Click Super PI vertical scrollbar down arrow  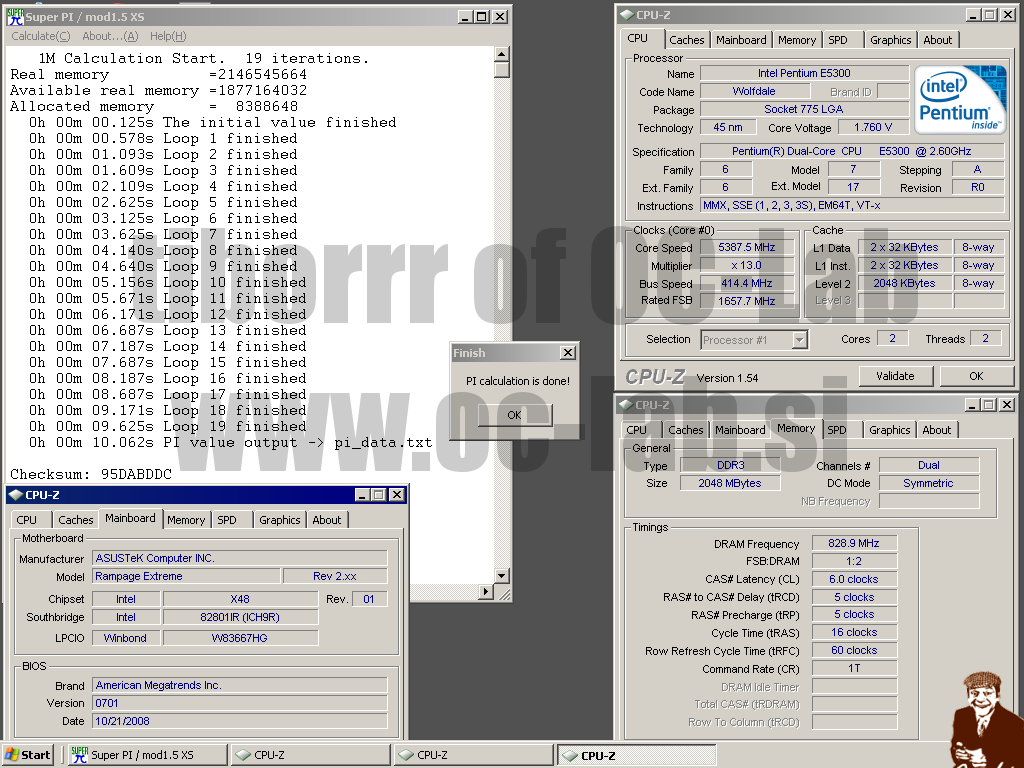coord(502,575)
